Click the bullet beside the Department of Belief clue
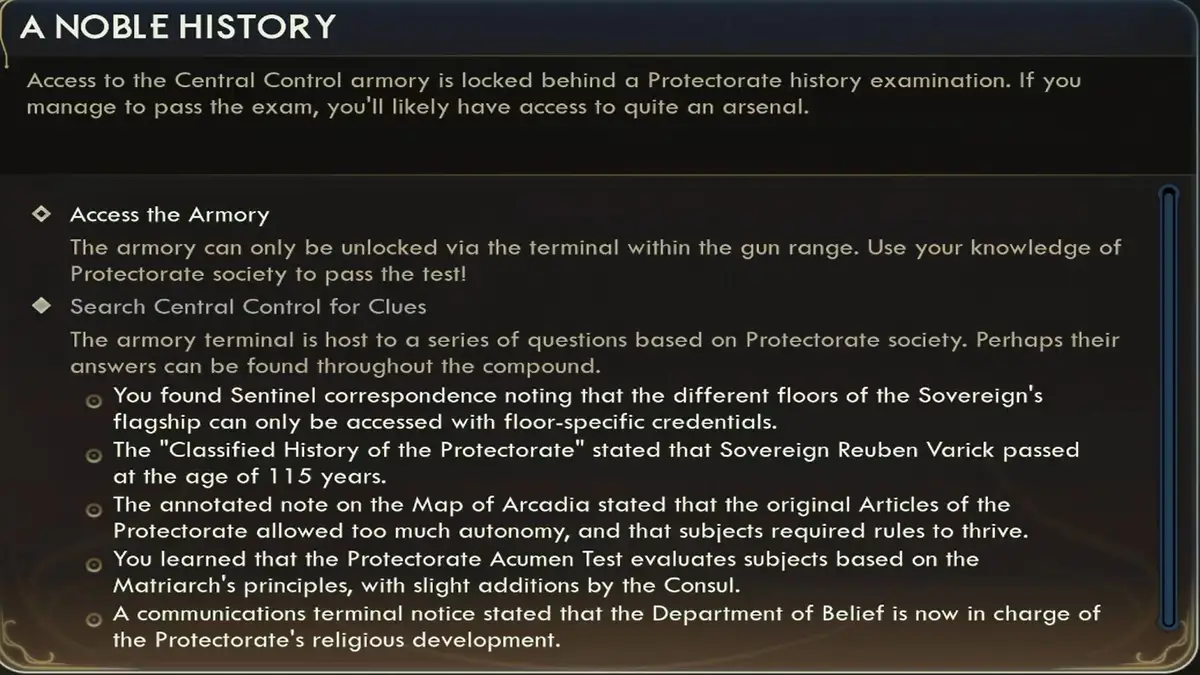The image size is (1200, 675). [94, 619]
